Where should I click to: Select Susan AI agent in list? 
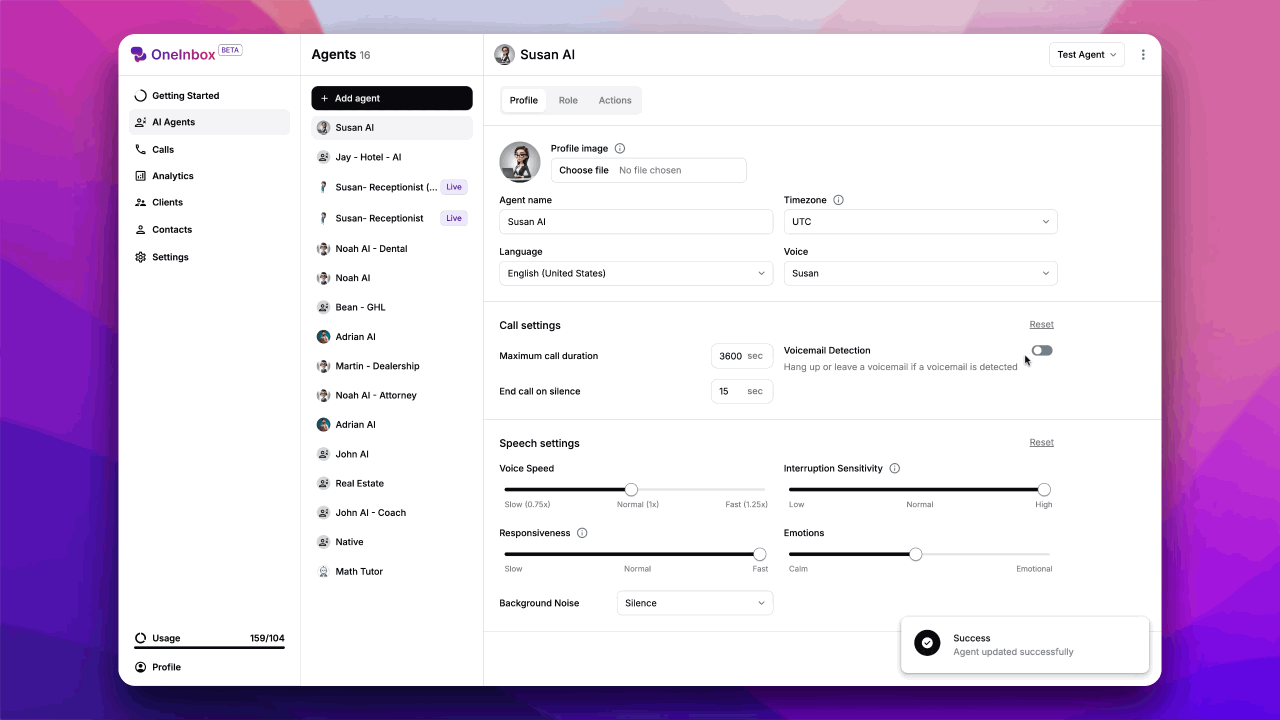point(392,128)
